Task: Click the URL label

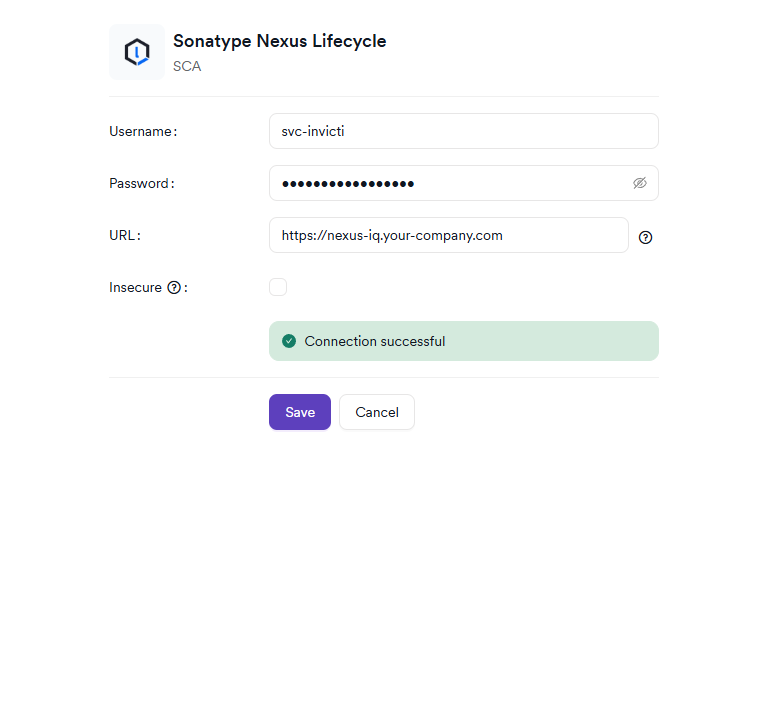Action: 125,235
